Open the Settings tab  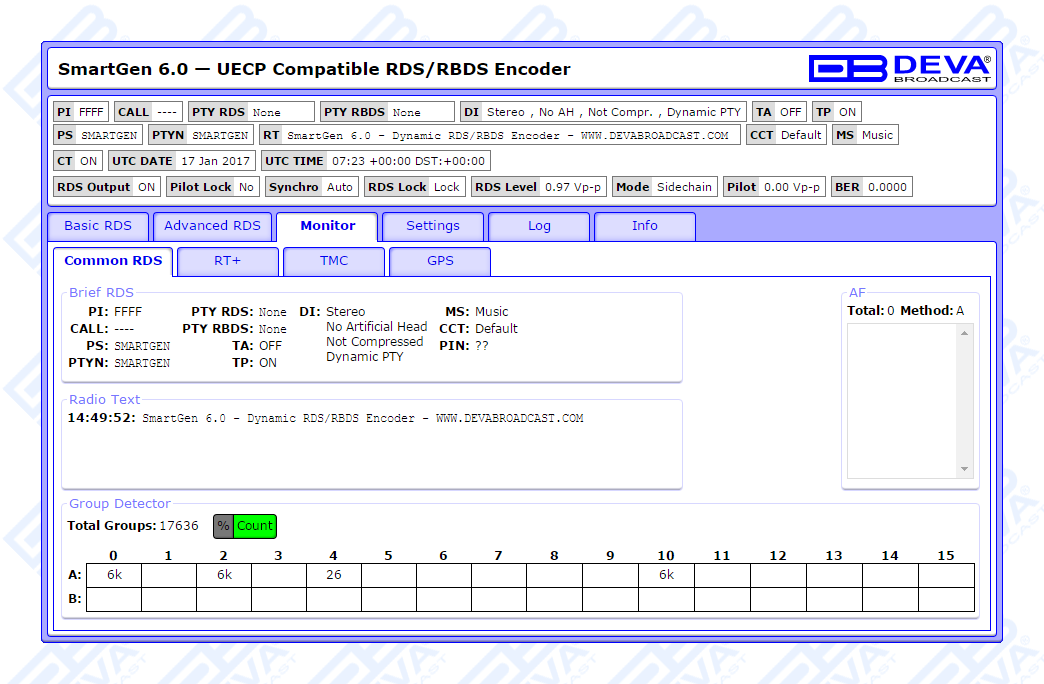(x=433, y=226)
